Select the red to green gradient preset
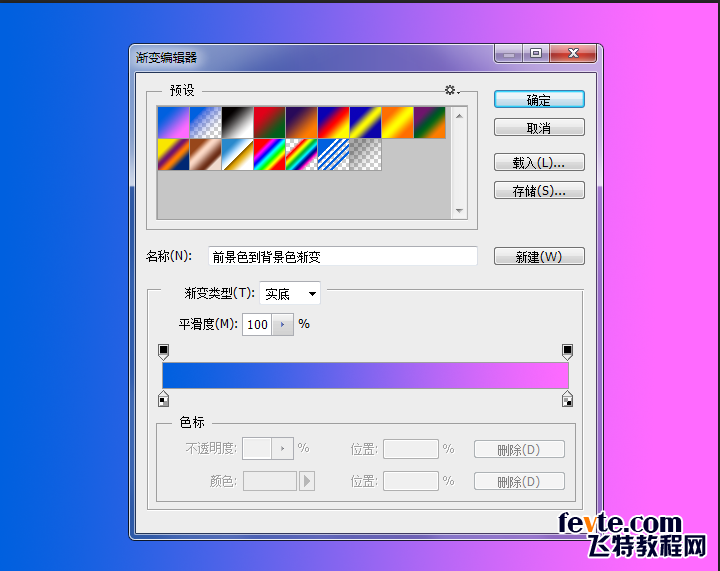The width and height of the screenshot is (720, 571). (x=270, y=123)
